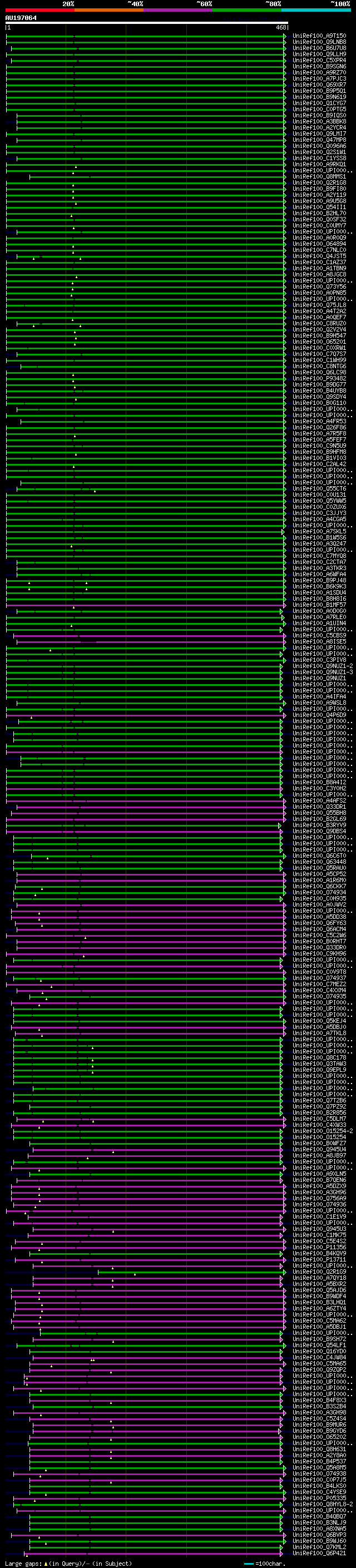Select the UniRef100_Q2R1G9 label
The width and height of the screenshot is (356, 1568).
[x=319, y=1272]
